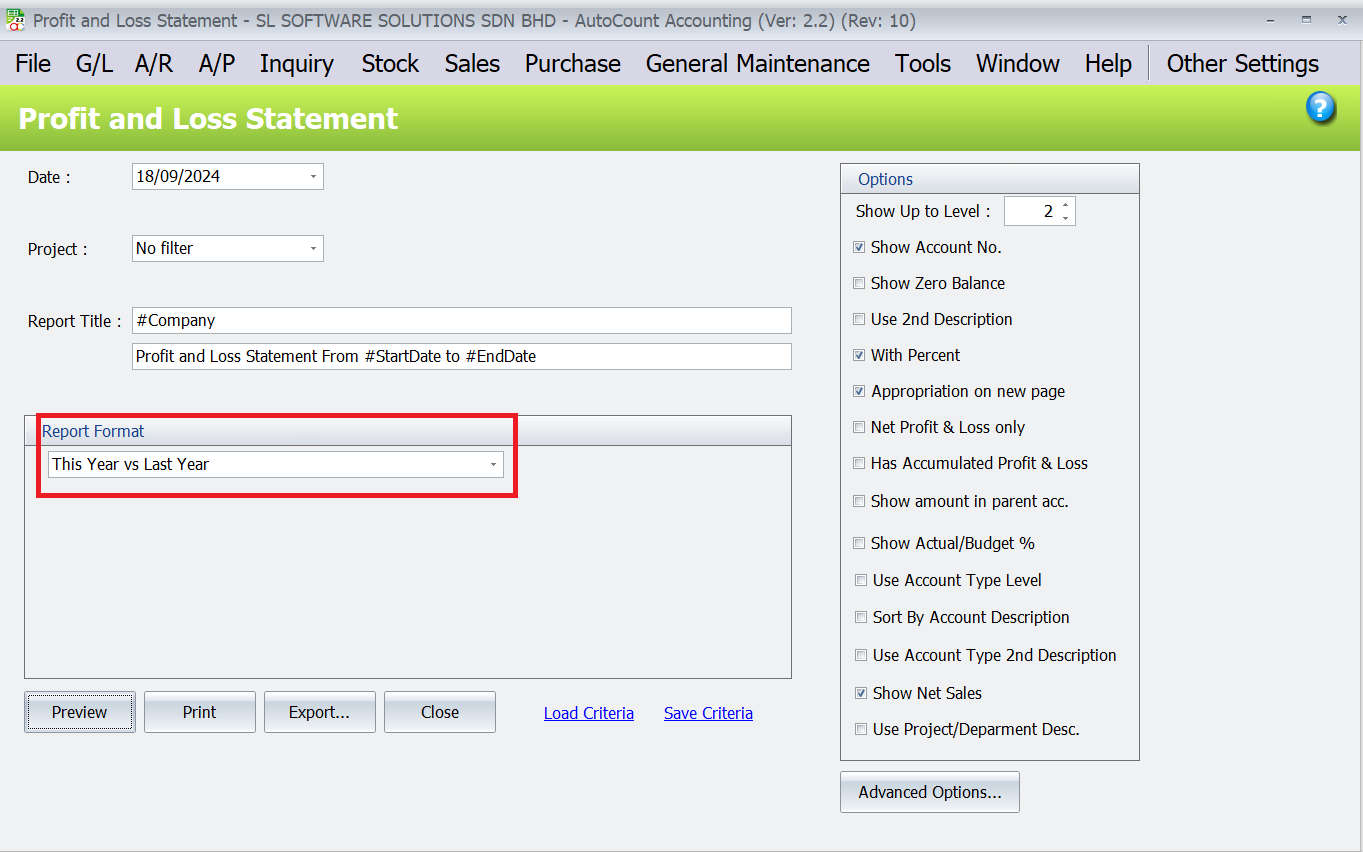
Task: Open the Advanced Options dialog
Action: pos(929,792)
